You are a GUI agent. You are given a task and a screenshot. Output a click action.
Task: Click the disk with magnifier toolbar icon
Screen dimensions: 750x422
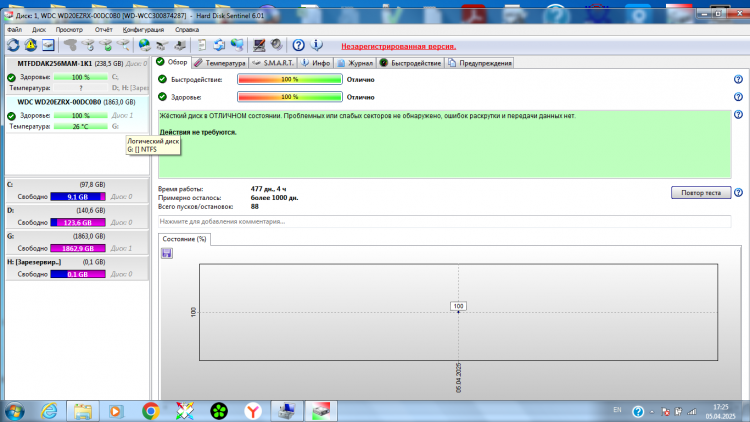[x=123, y=45]
